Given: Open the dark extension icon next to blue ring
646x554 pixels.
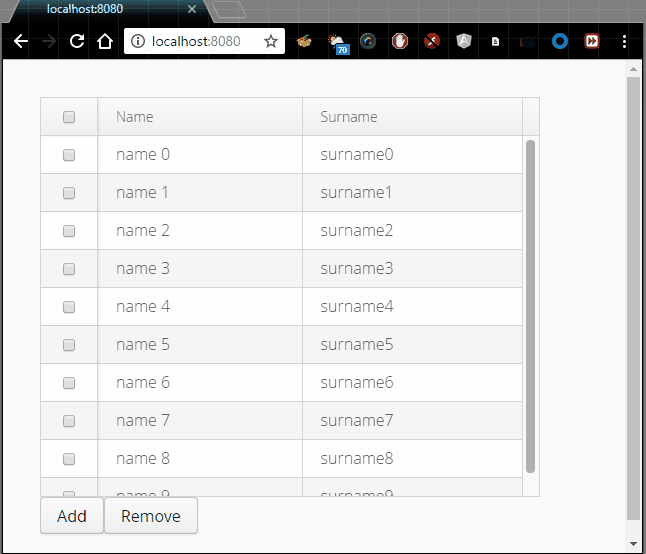Looking at the screenshot, I should coord(527,42).
